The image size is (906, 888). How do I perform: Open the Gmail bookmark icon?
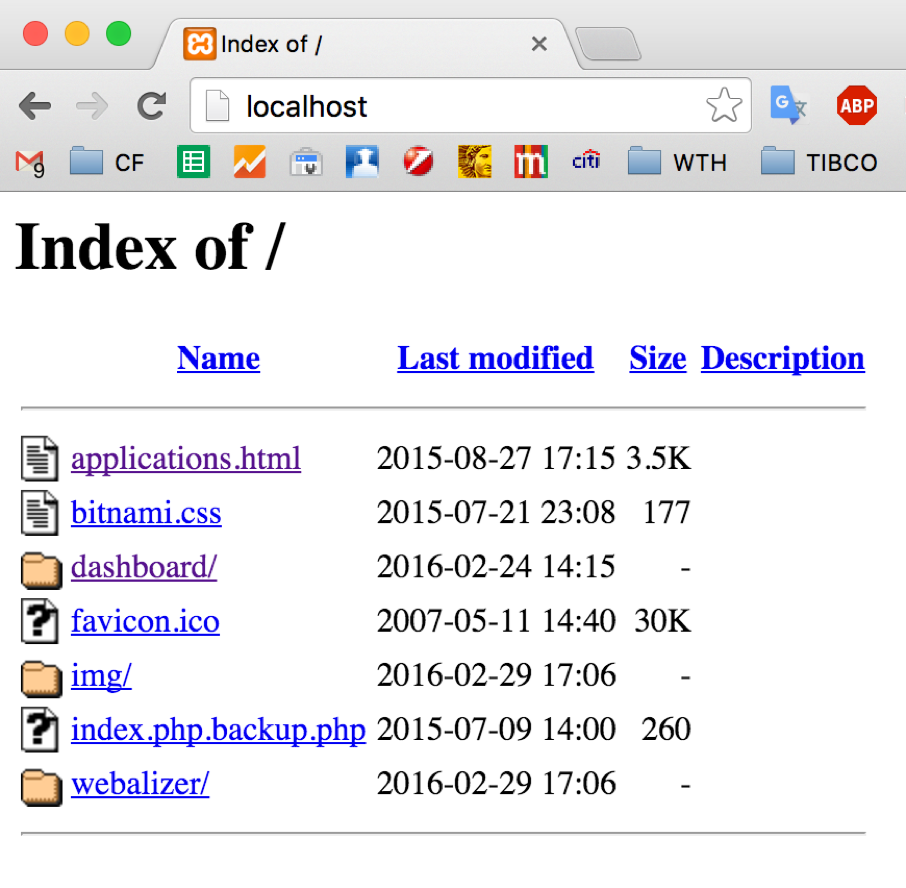tap(30, 161)
